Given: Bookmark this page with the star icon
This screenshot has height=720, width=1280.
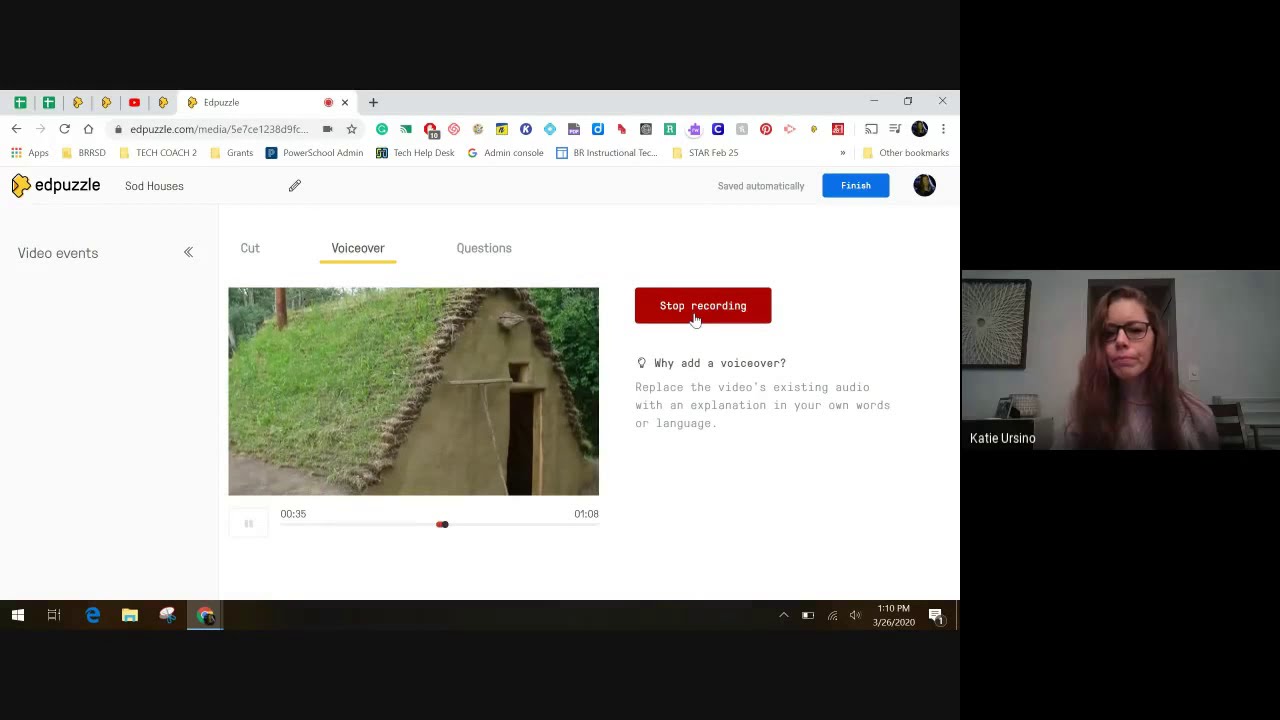Looking at the screenshot, I should coord(351,129).
